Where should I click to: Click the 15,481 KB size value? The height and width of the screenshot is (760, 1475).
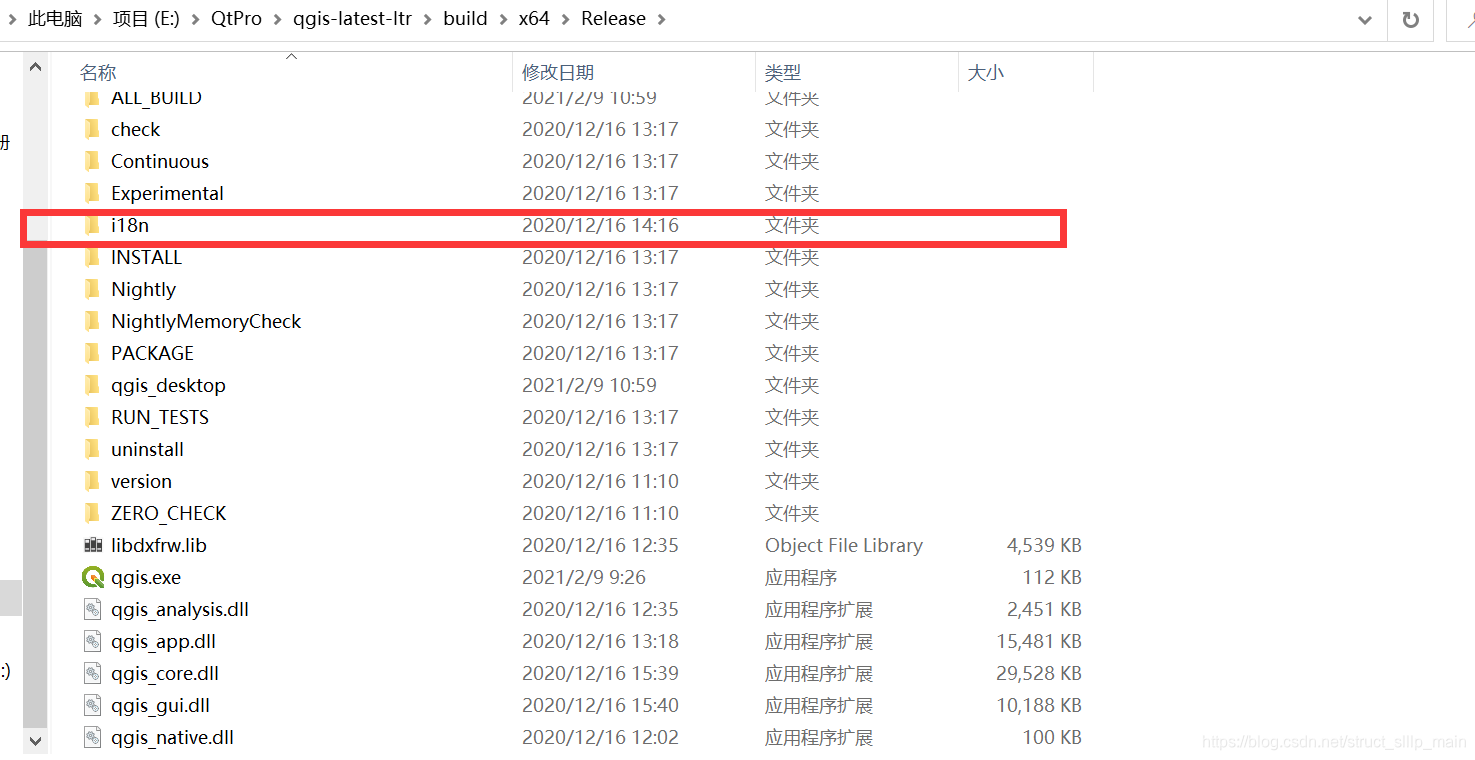pos(1039,641)
